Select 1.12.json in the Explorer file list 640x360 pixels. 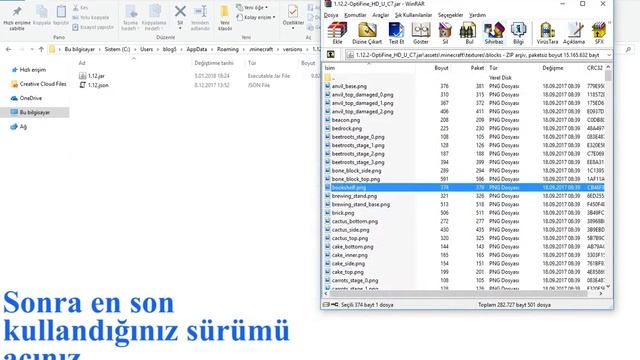pyautogui.click(x=94, y=85)
